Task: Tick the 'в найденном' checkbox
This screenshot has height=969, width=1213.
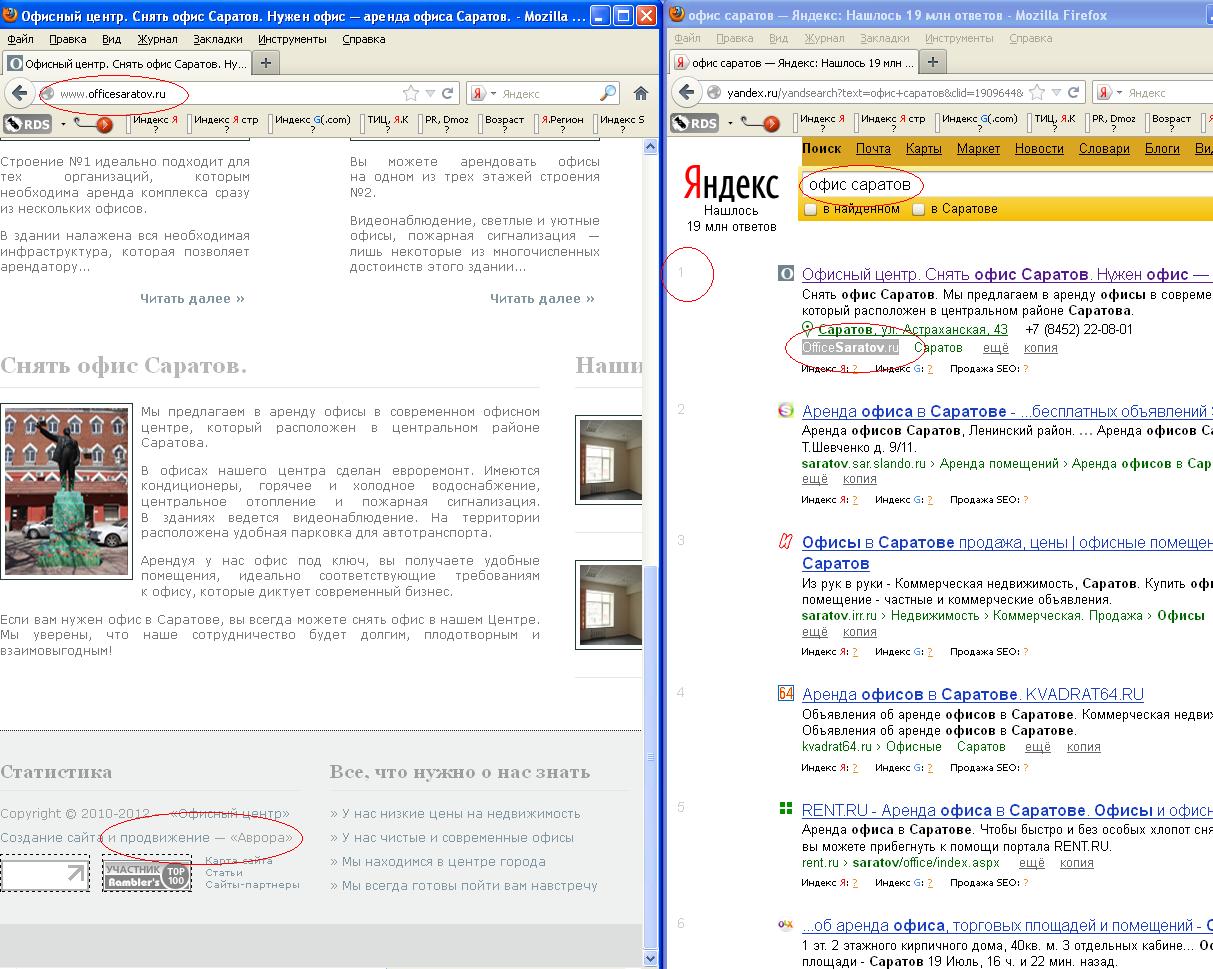Action: click(811, 209)
